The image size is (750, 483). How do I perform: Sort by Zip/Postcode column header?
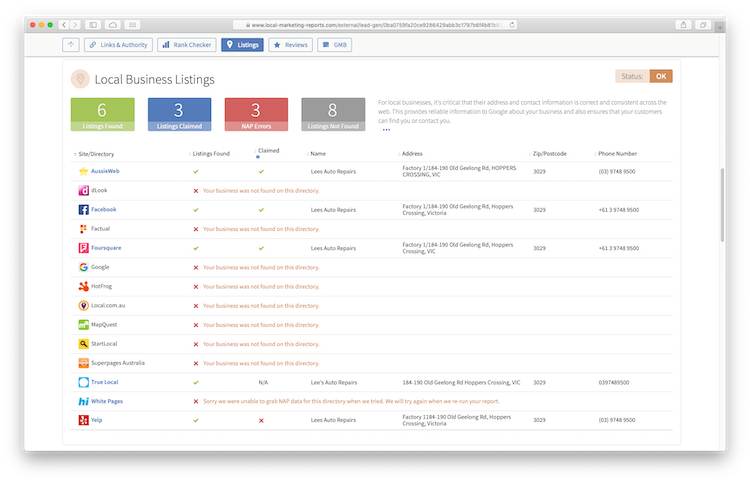550,154
